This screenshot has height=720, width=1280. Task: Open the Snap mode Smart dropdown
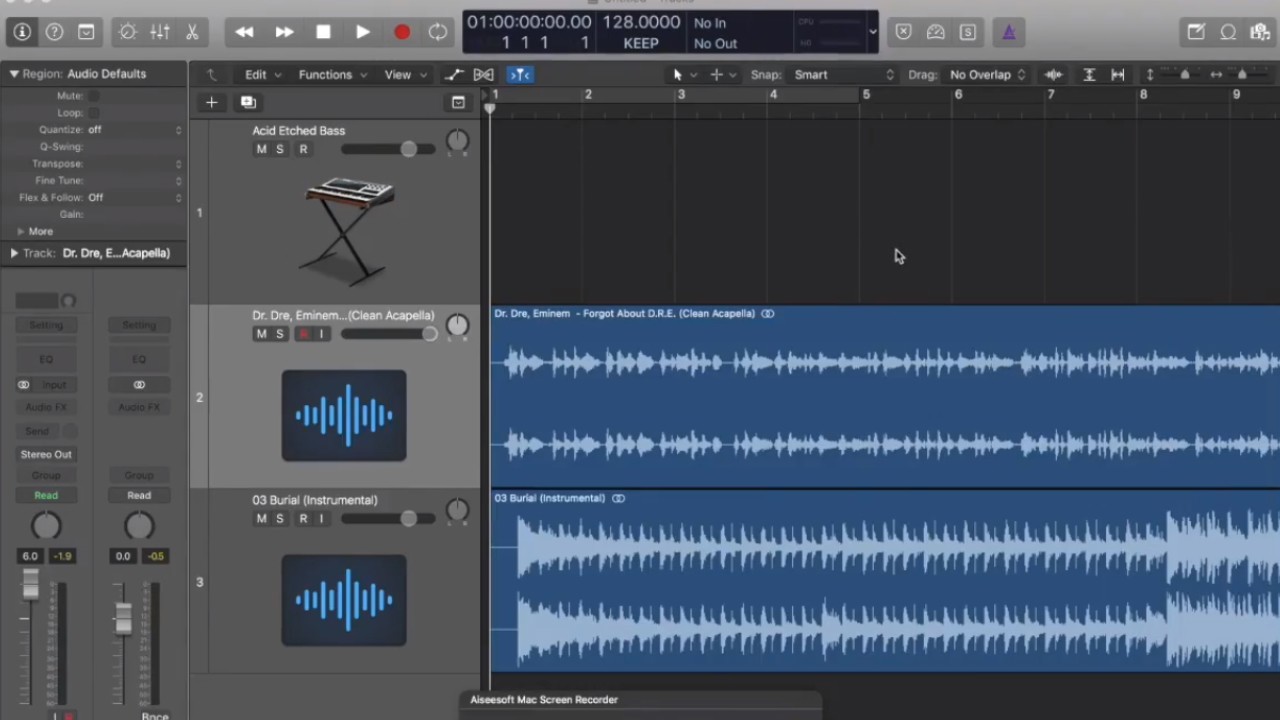(x=840, y=74)
